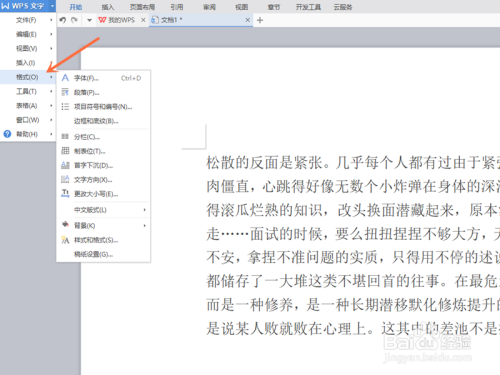
Task: Expand the 插入(I) menu in dropdown list
Action: point(28,63)
